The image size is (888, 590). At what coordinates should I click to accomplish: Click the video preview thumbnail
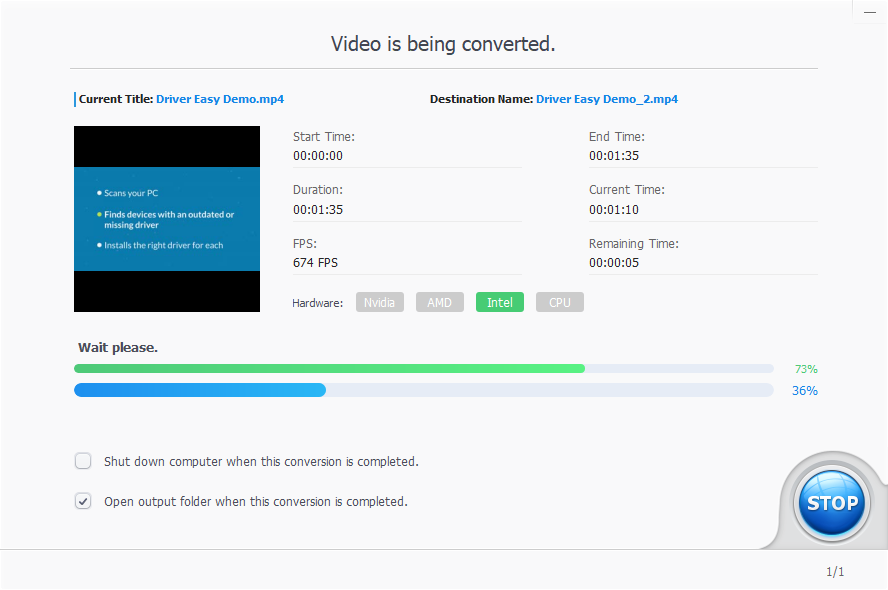pos(166,218)
